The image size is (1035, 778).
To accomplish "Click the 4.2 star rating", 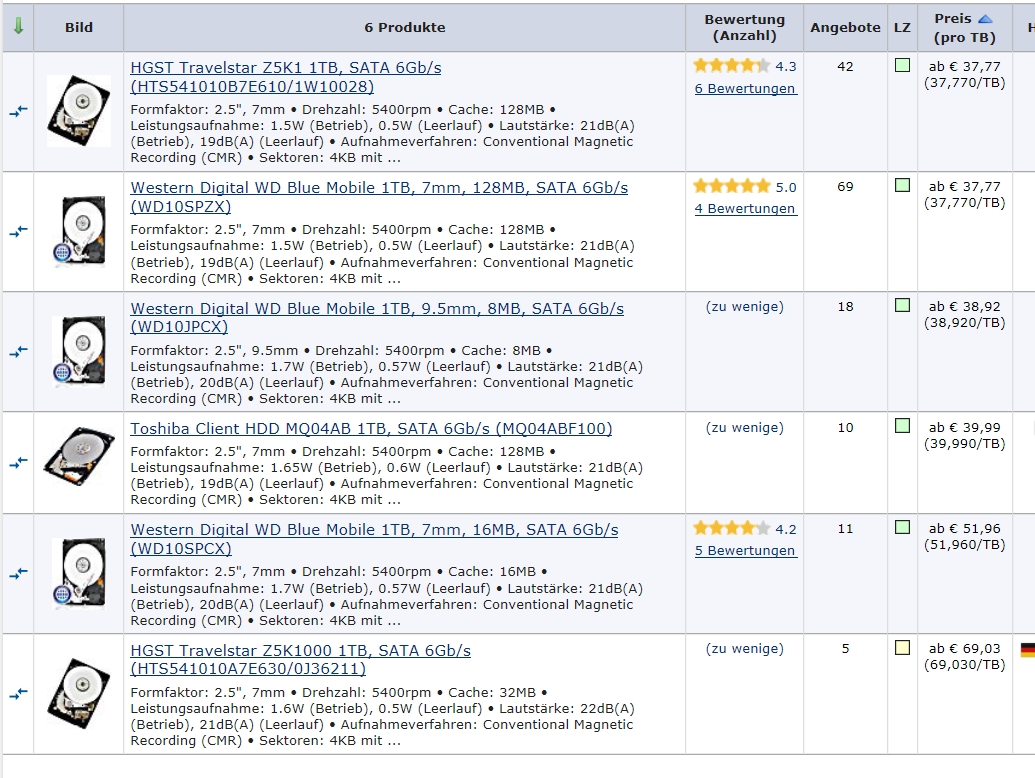I will pyautogui.click(x=745, y=529).
